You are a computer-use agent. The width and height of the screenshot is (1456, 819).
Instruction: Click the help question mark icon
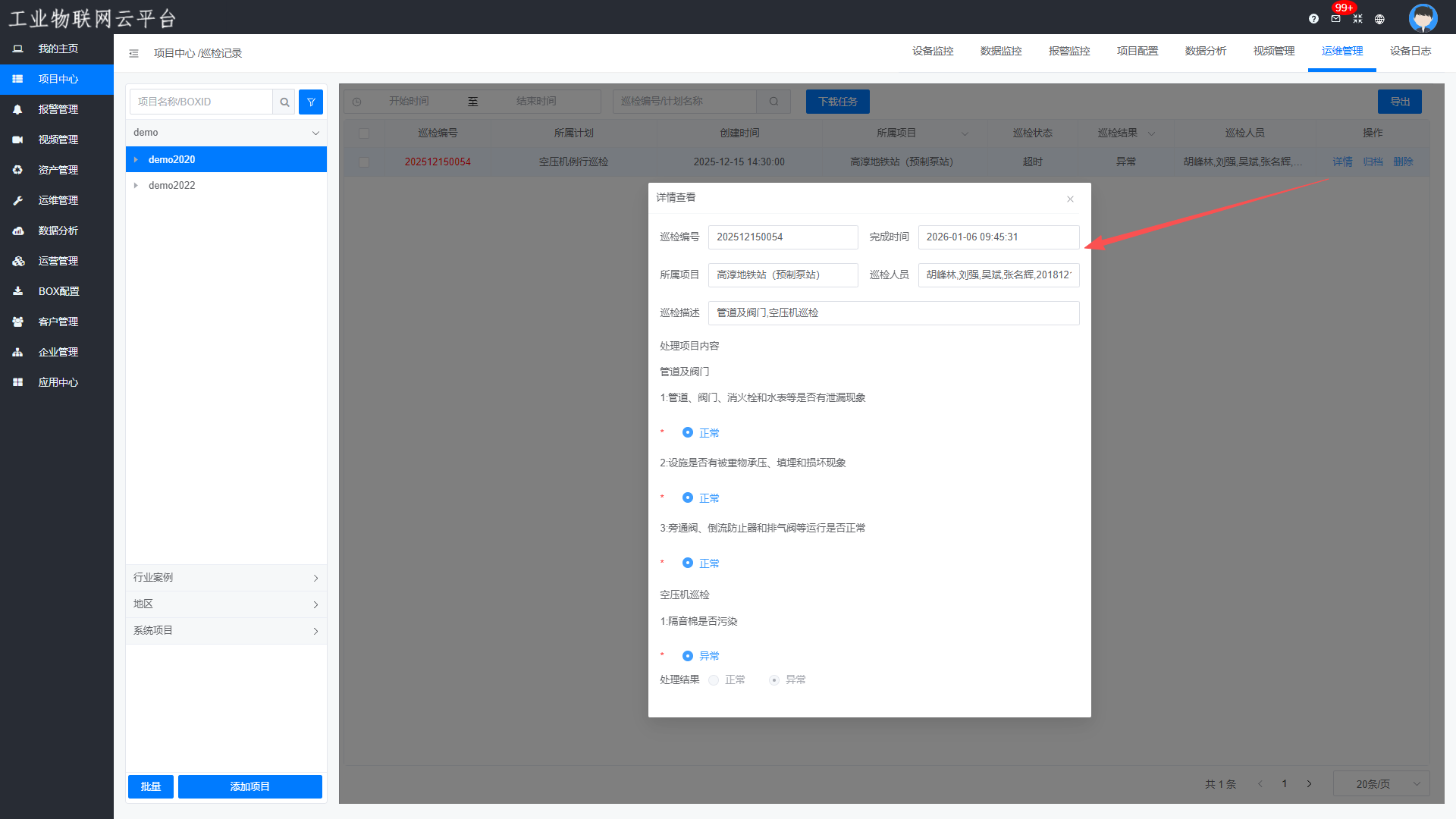(1313, 19)
